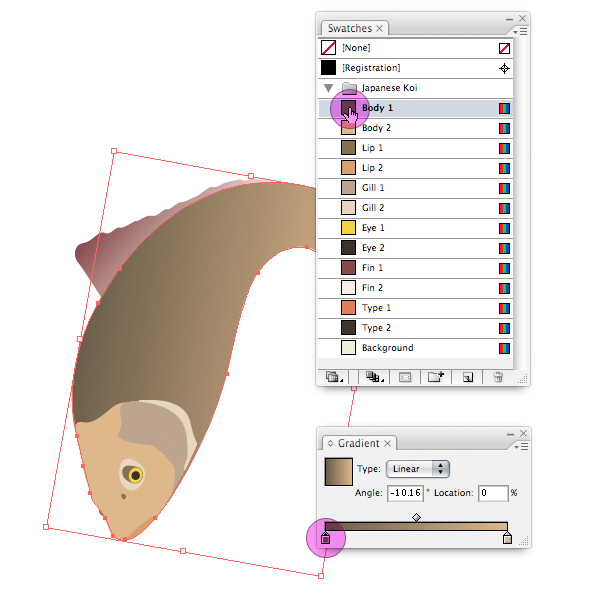Click the registration crosshair icon
The height and width of the screenshot is (600, 600).
point(504,68)
